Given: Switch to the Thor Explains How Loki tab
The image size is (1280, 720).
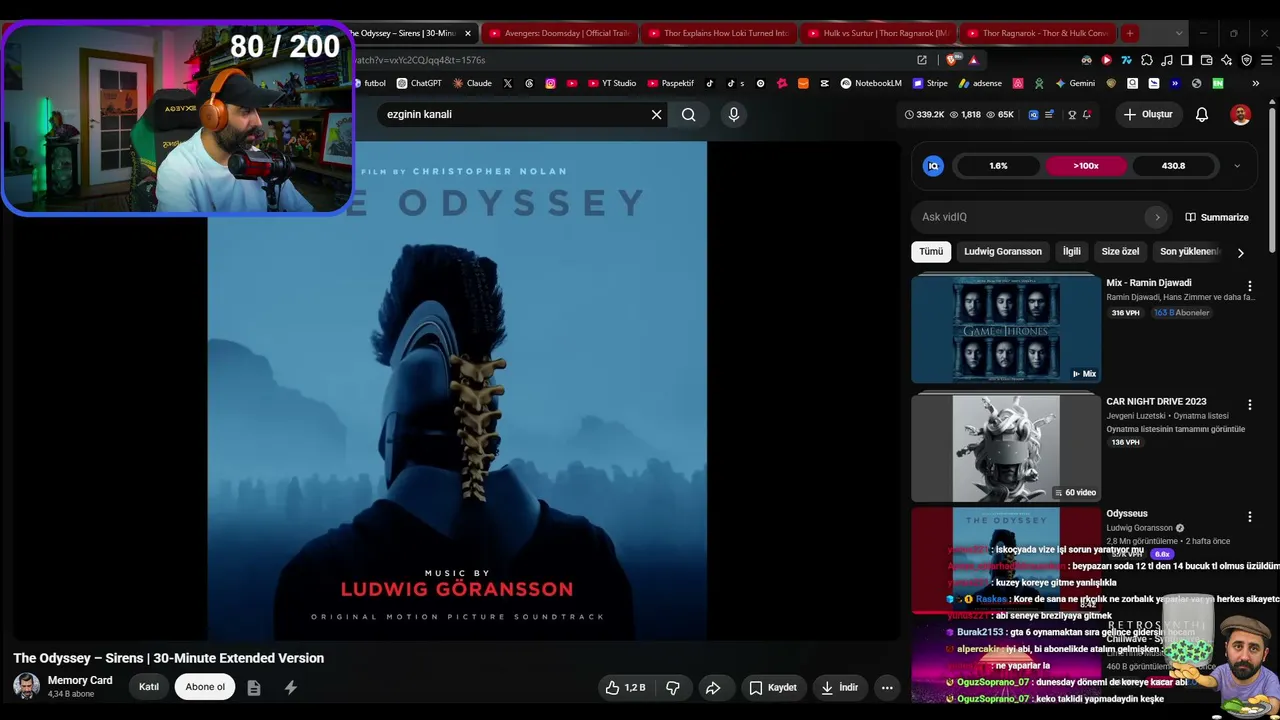Looking at the screenshot, I should coord(718,33).
